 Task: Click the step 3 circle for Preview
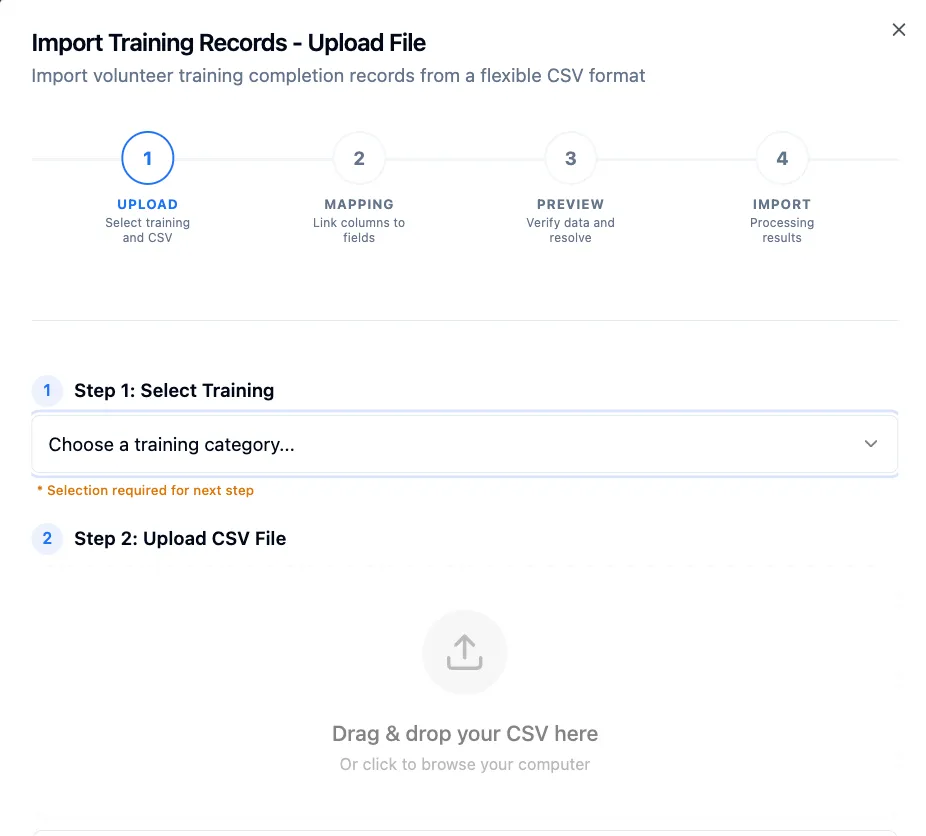(570, 159)
